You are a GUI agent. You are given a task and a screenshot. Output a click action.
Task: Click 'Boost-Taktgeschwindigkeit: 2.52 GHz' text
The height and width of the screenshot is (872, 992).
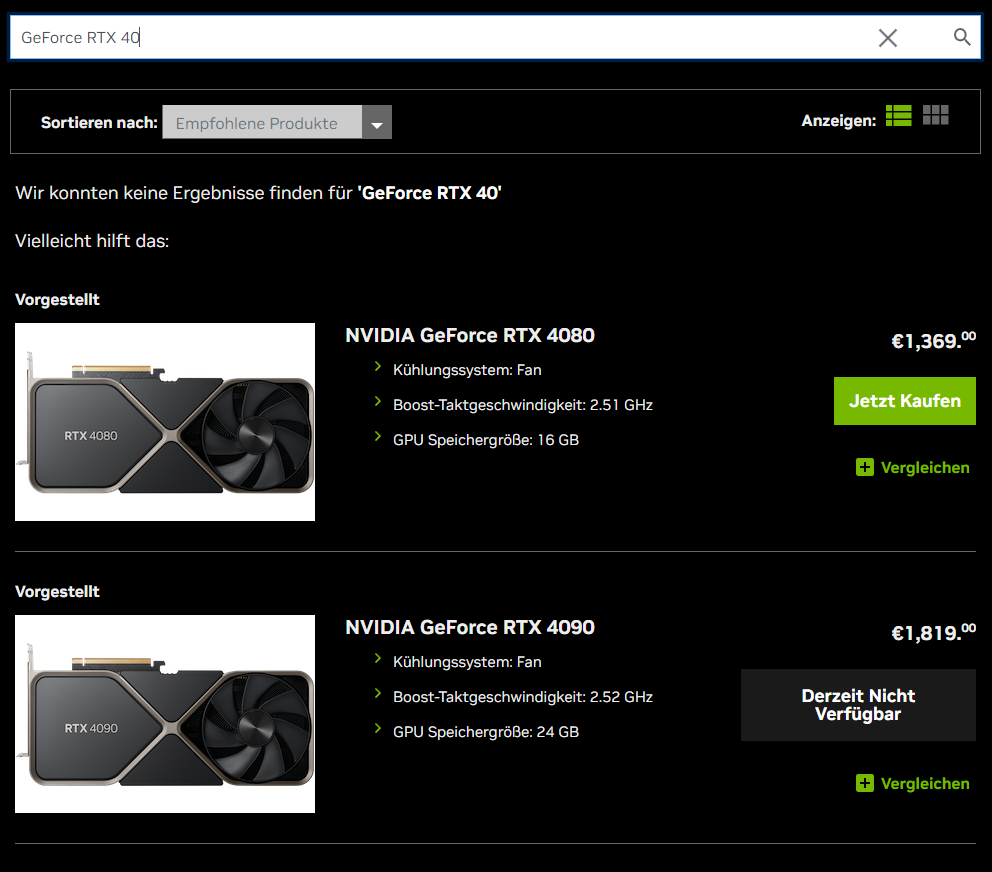tap(523, 697)
